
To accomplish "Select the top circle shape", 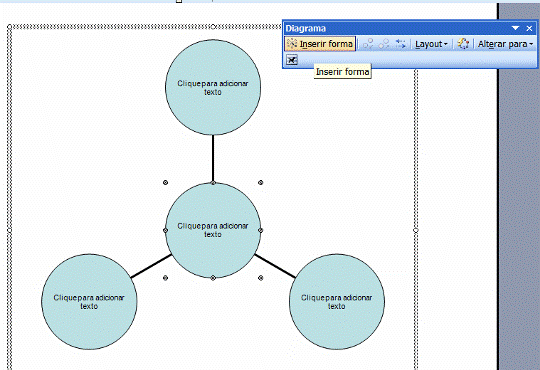I will point(213,87).
